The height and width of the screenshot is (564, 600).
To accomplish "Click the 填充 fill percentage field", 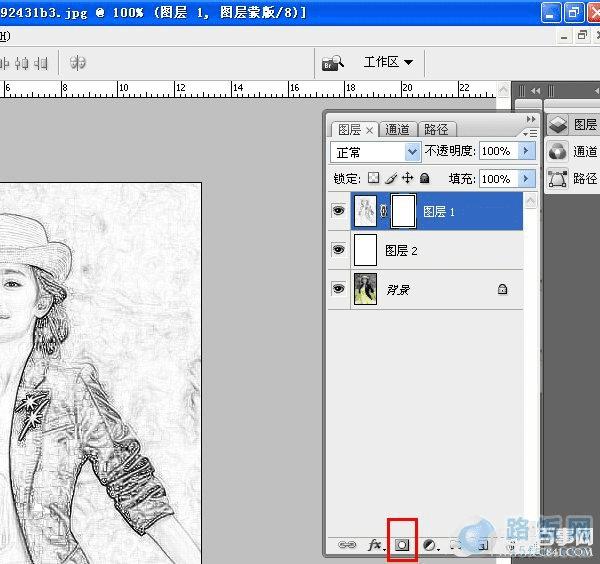I will pyautogui.click(x=496, y=179).
